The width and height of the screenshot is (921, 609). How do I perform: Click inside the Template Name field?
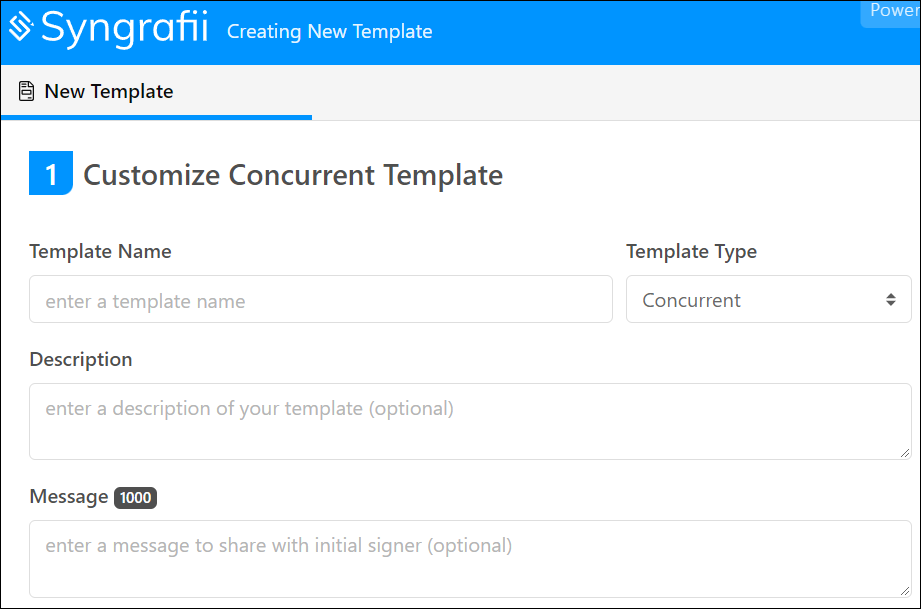(320, 299)
